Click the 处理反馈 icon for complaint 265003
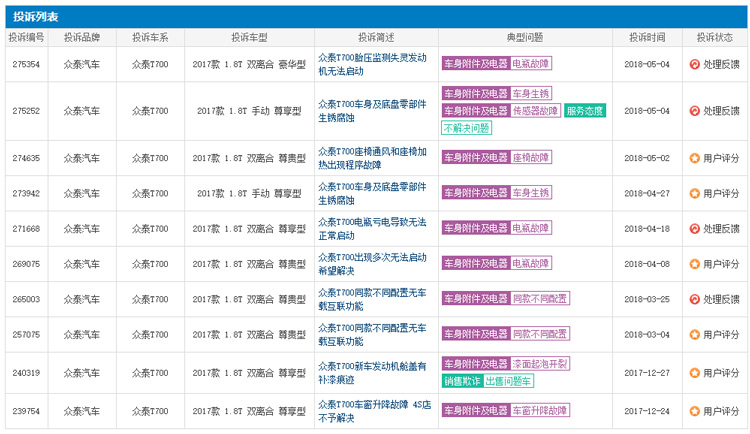This screenshot has height=434, width=750. (695, 299)
